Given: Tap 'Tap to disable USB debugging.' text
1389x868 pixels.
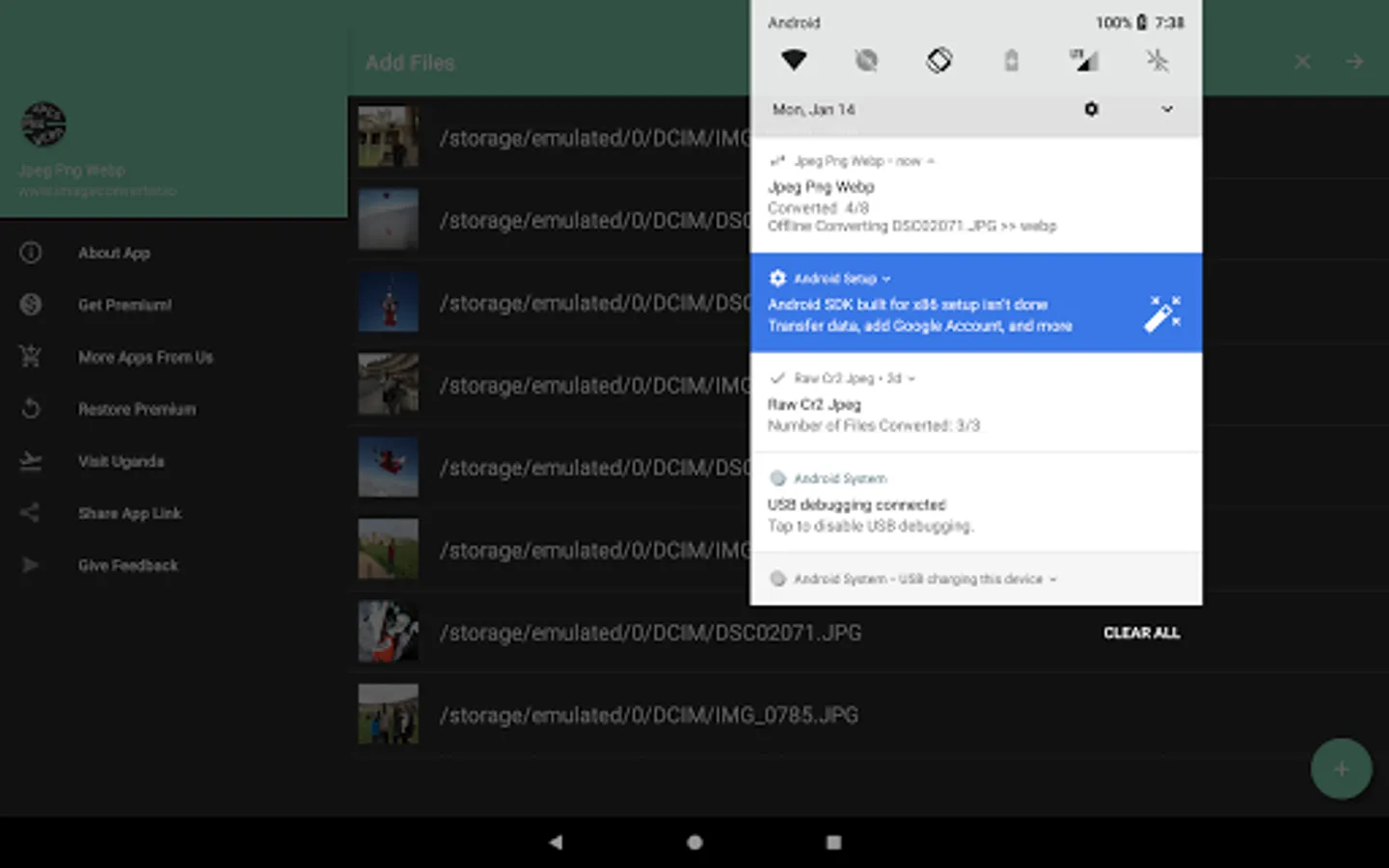Looking at the screenshot, I should point(871,526).
